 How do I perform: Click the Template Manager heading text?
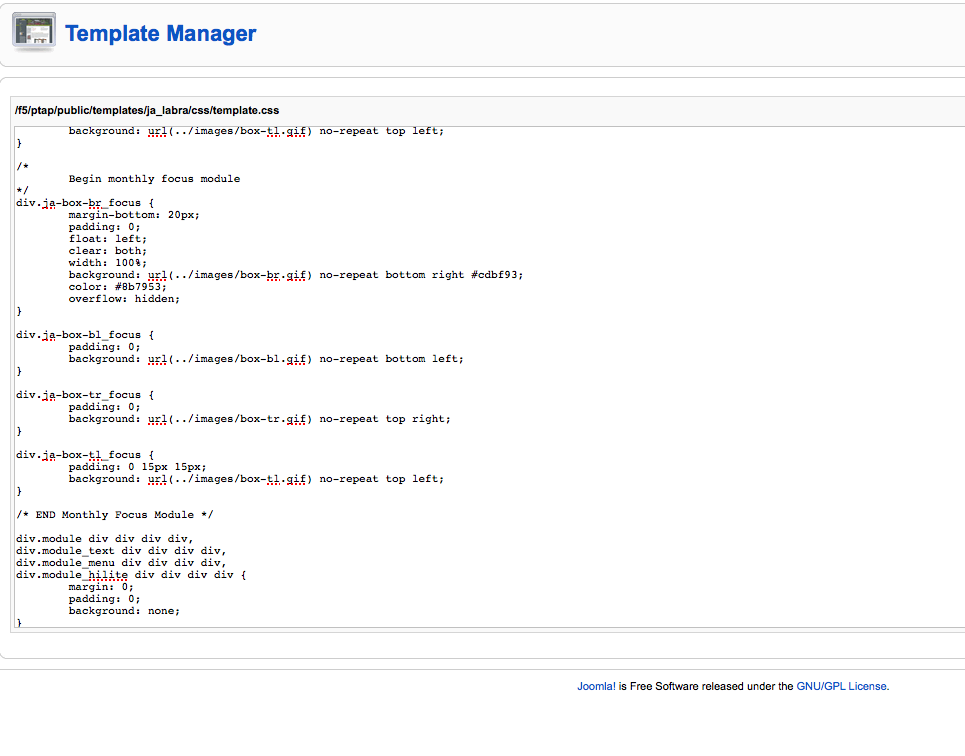160,34
